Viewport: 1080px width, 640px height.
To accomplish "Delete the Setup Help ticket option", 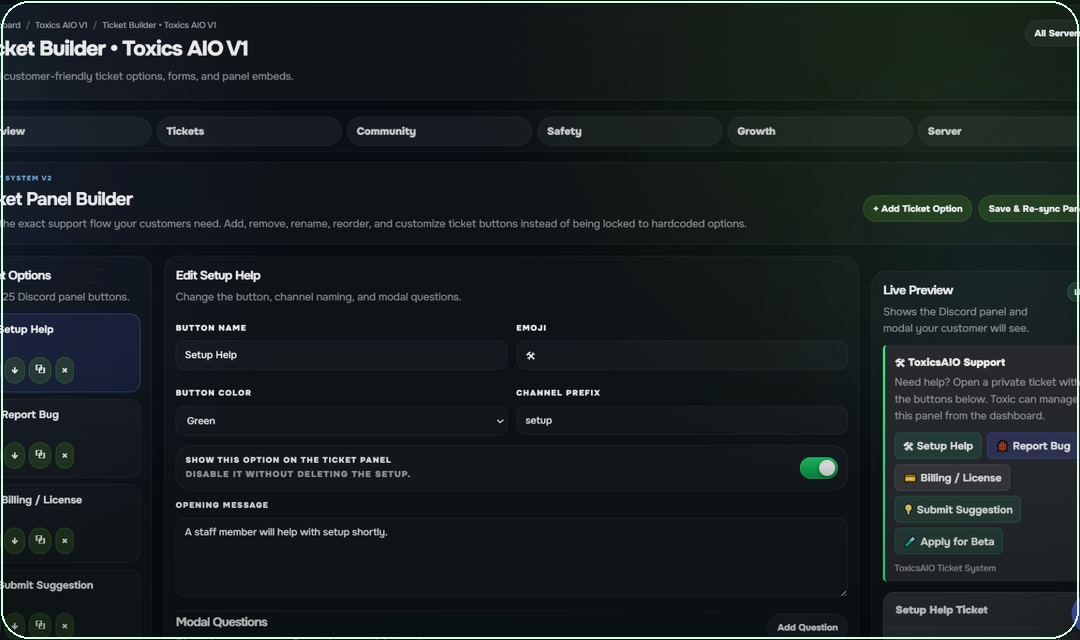I will click(65, 370).
